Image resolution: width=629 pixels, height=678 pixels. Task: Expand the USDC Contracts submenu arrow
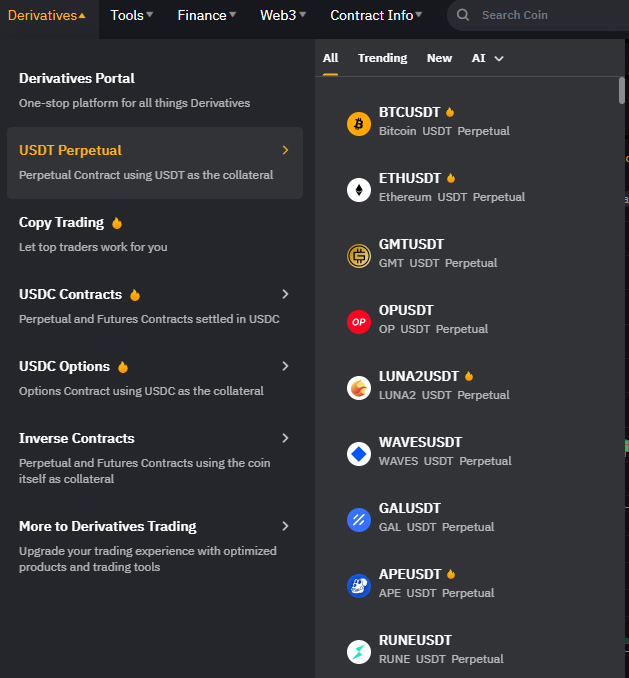(x=285, y=294)
